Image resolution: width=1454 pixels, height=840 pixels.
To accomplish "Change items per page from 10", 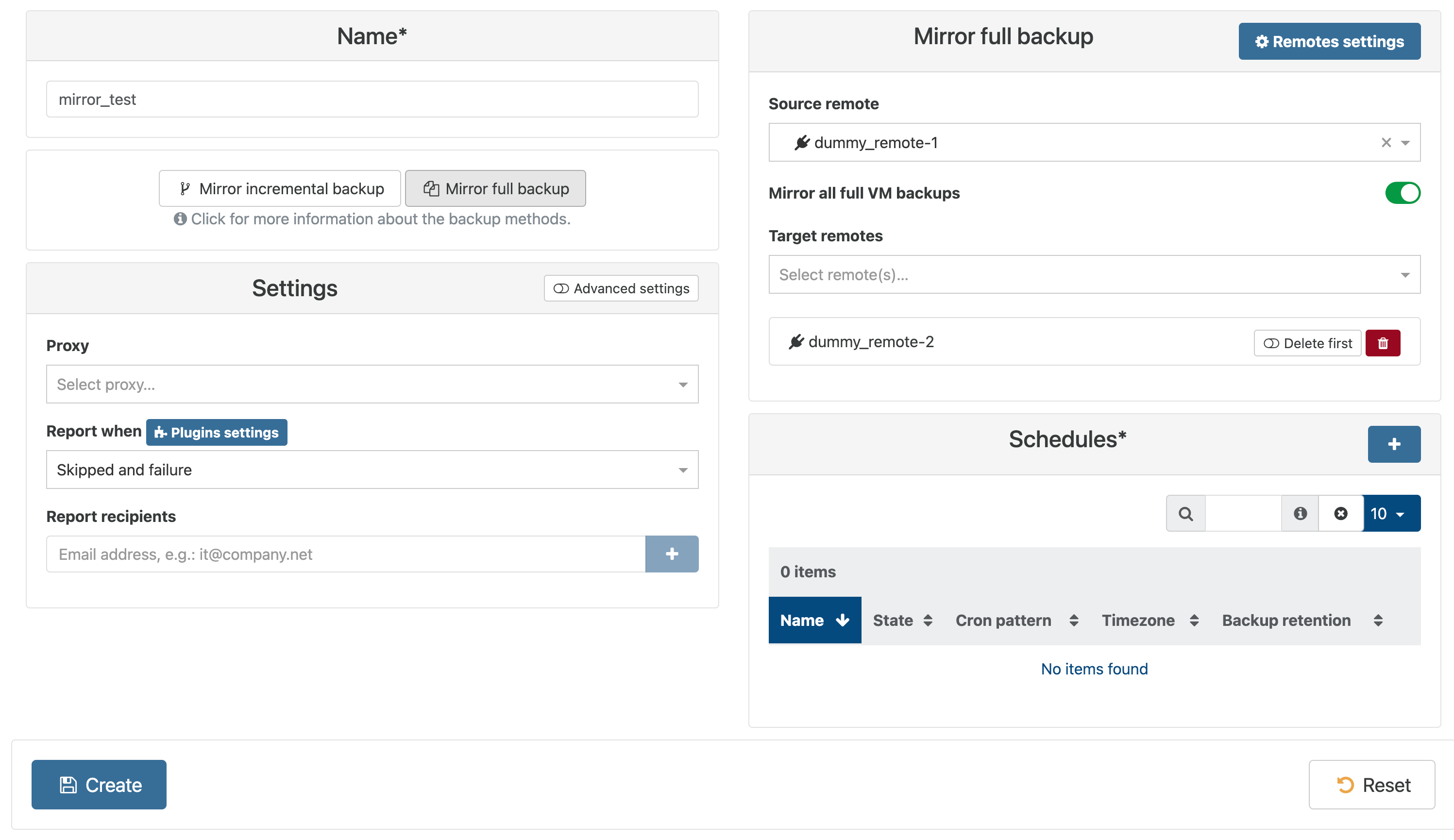I will click(x=1391, y=513).
